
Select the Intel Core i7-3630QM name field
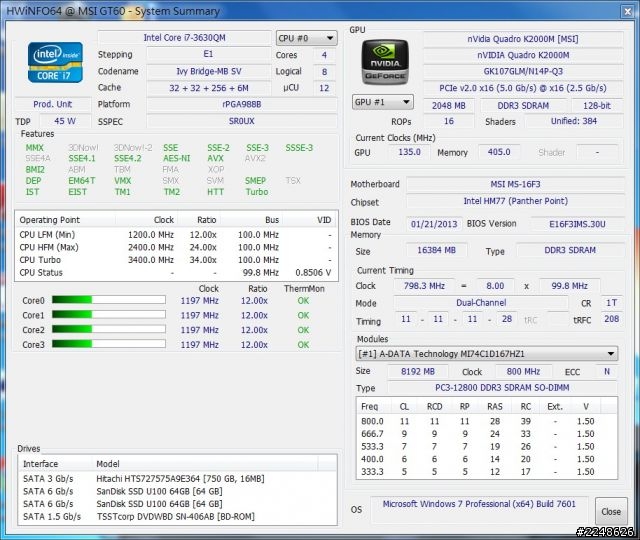coord(184,38)
